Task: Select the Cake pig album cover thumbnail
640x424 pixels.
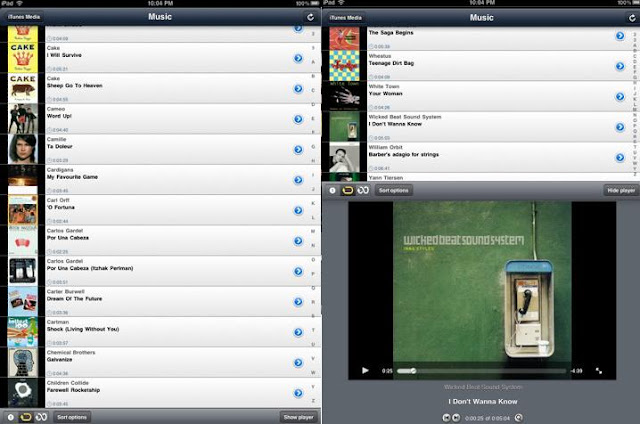Action: 23,88
